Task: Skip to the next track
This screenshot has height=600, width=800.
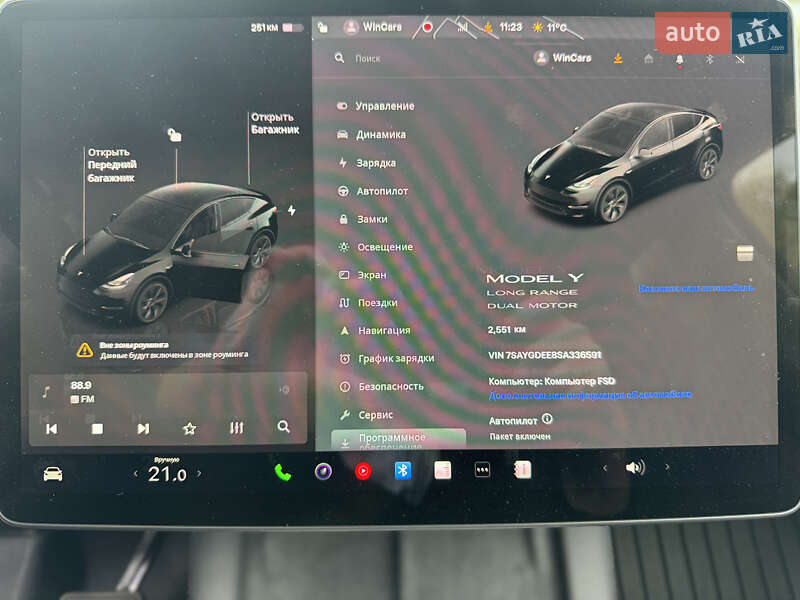Action: pos(145,428)
